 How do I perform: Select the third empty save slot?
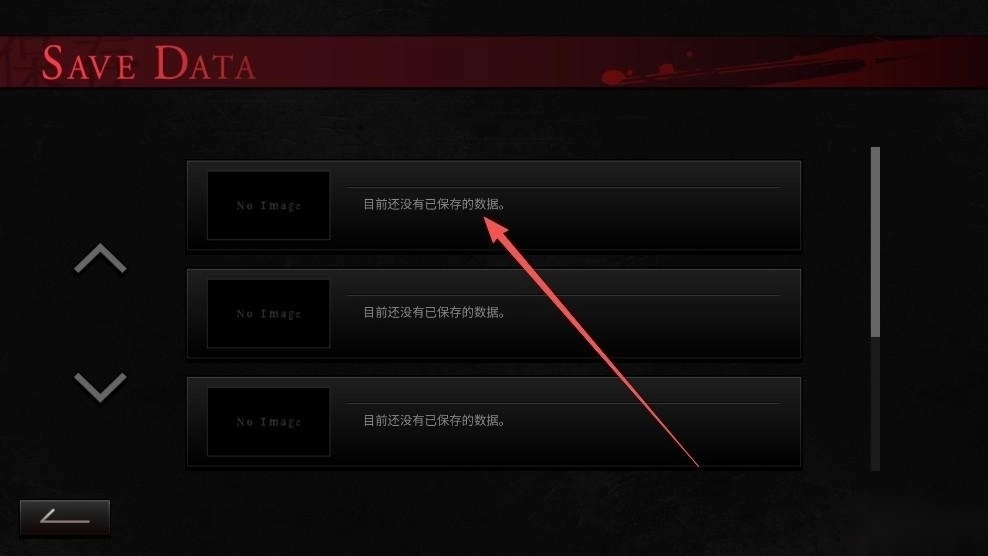click(x=494, y=422)
